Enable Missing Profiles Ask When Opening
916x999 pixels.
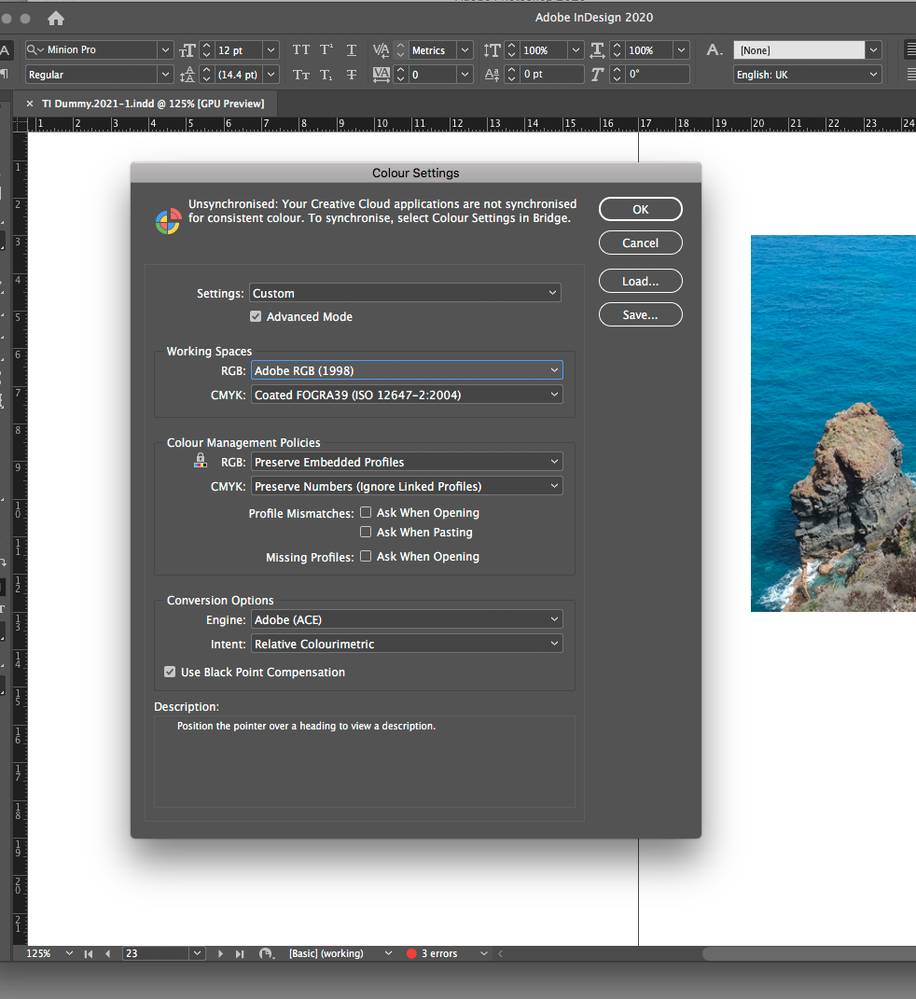pos(366,556)
